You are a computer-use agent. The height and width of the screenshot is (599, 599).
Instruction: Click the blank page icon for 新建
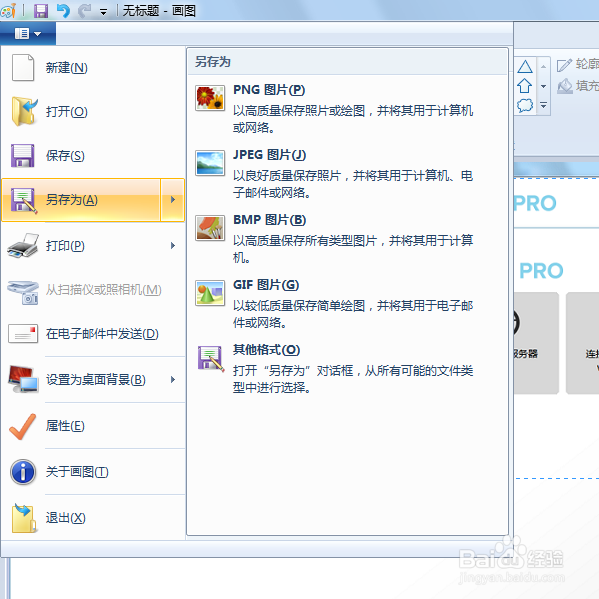23,68
